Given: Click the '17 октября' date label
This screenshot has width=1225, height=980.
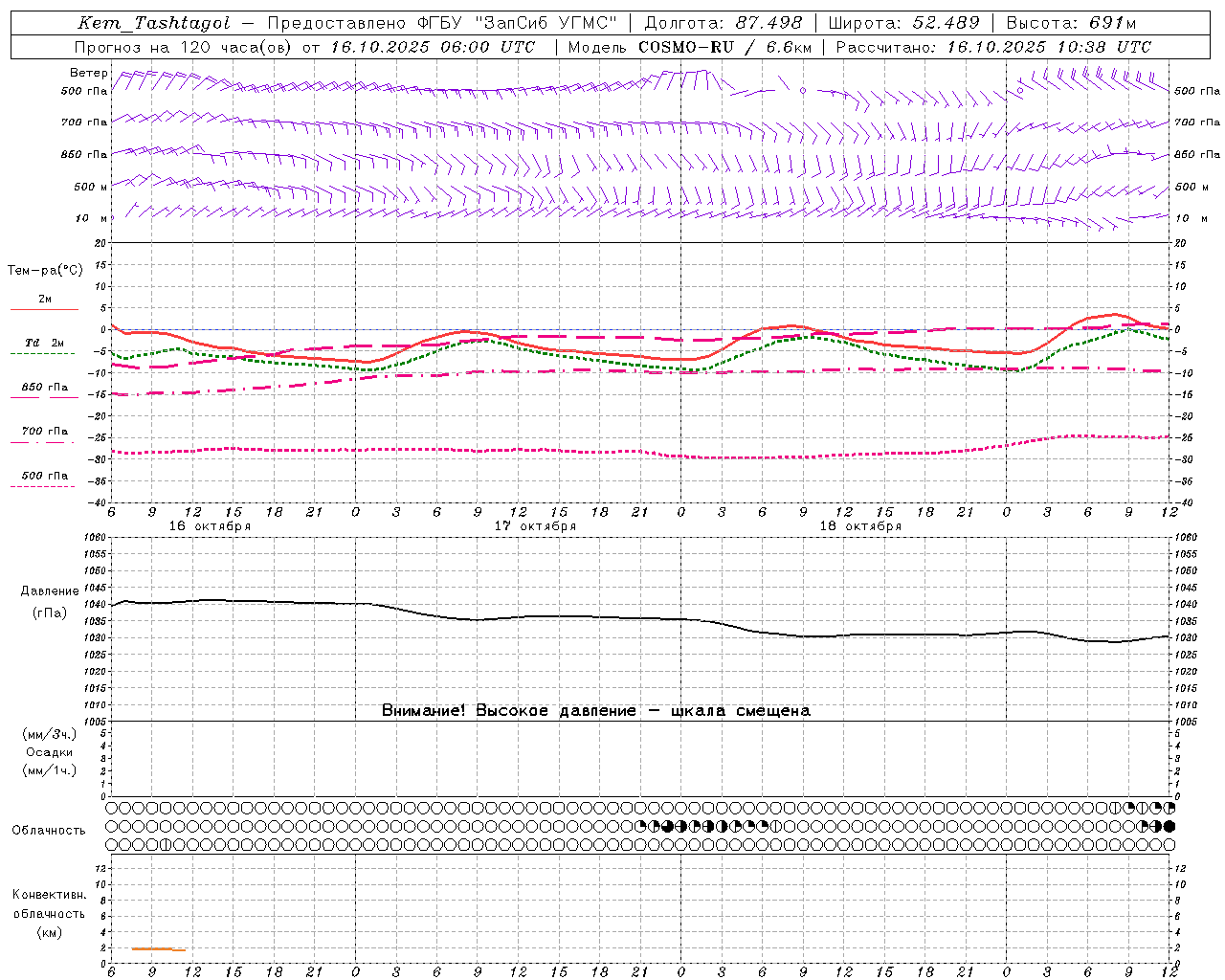Looking at the screenshot, I should (x=535, y=526).
